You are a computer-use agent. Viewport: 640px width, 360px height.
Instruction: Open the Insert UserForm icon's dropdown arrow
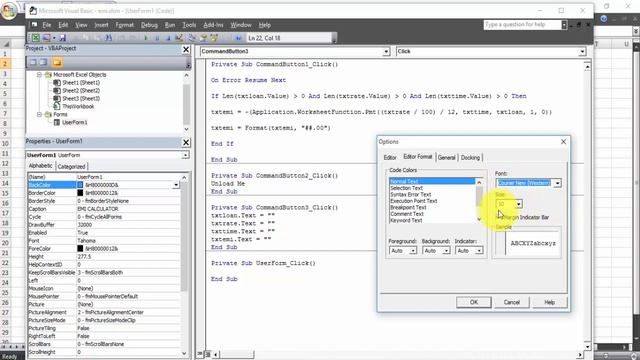coord(54,38)
